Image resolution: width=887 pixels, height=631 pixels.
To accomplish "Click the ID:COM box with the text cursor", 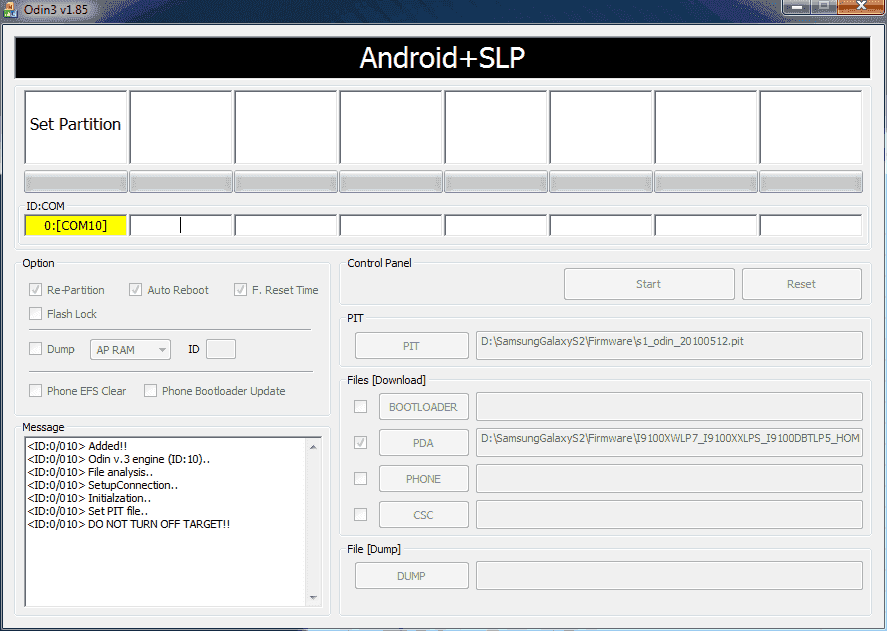I will pos(181,225).
